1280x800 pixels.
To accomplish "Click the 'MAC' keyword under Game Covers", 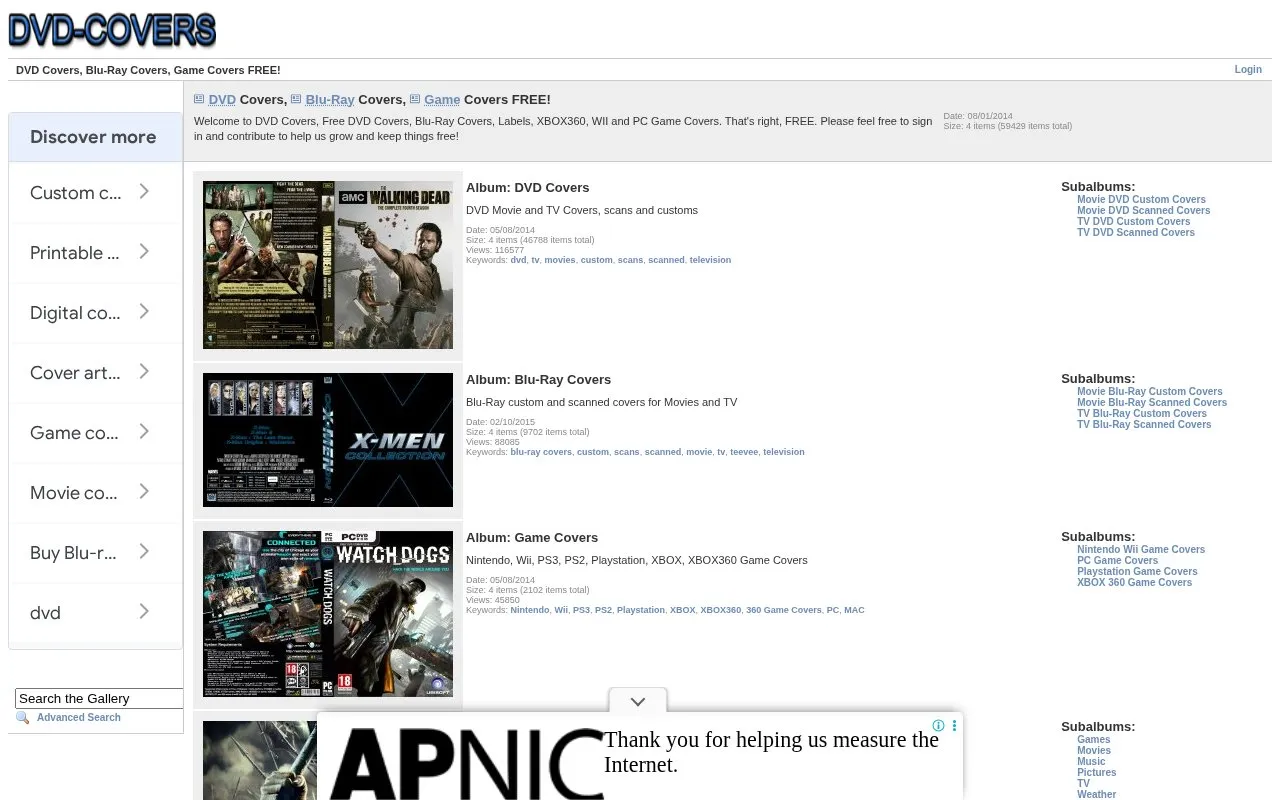I will tap(854, 610).
